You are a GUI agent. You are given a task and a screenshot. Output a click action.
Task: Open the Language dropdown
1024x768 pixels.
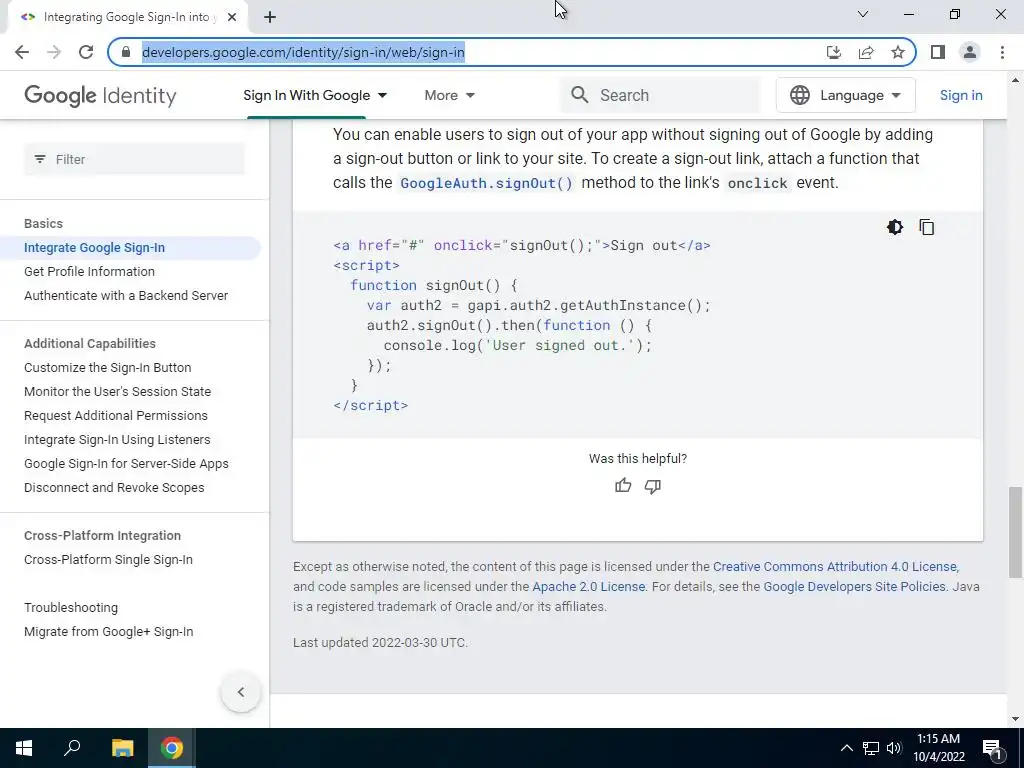coord(845,95)
